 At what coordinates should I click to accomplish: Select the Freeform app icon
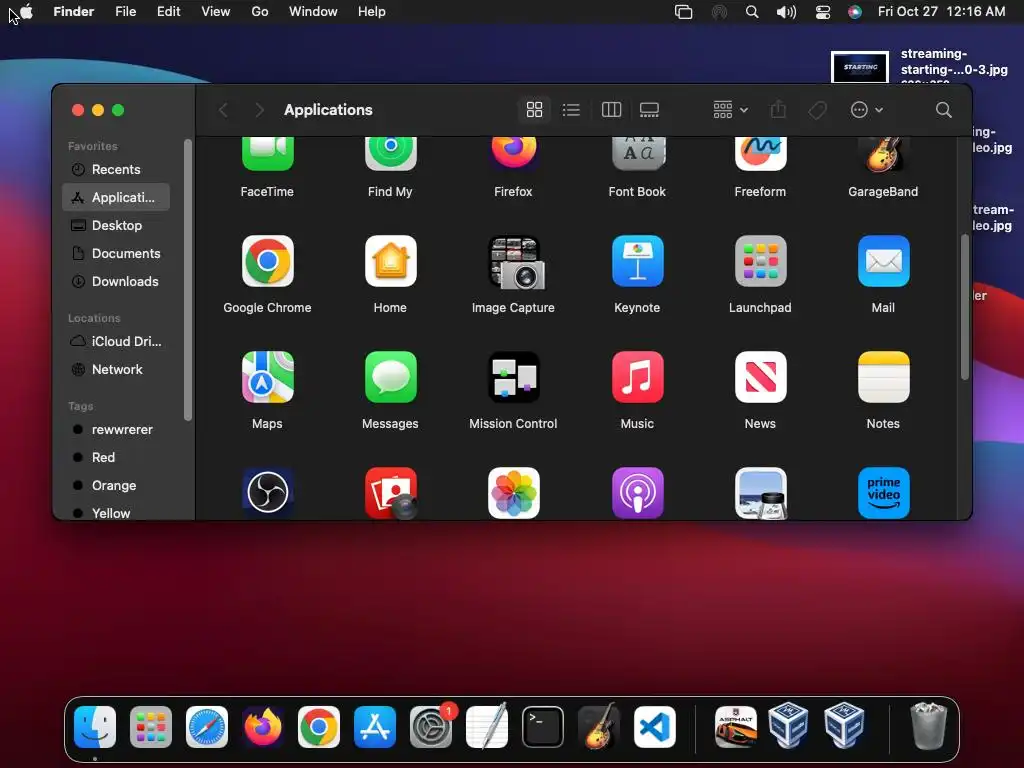click(x=760, y=153)
